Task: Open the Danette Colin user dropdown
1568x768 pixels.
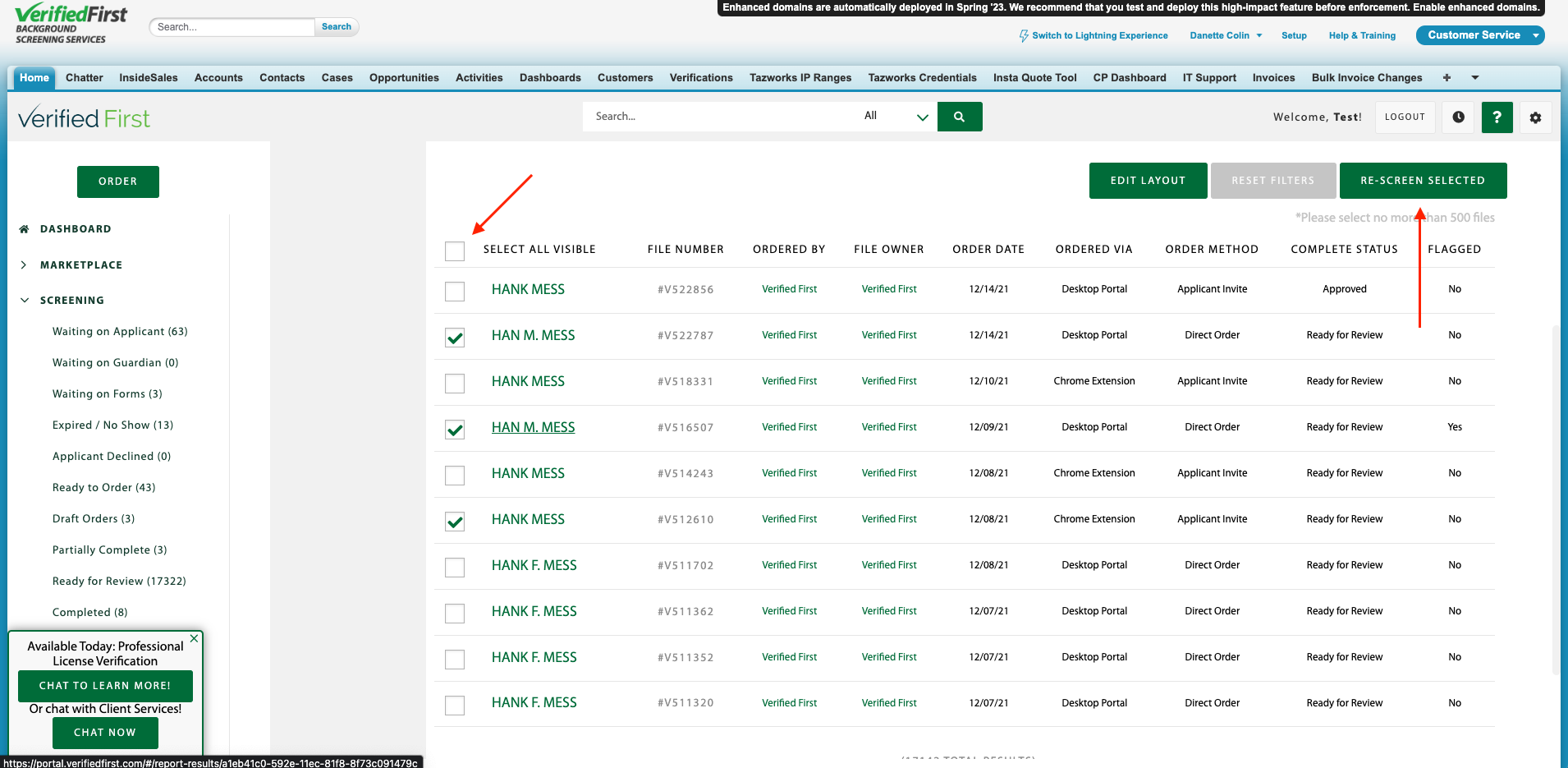Action: pos(1226,35)
